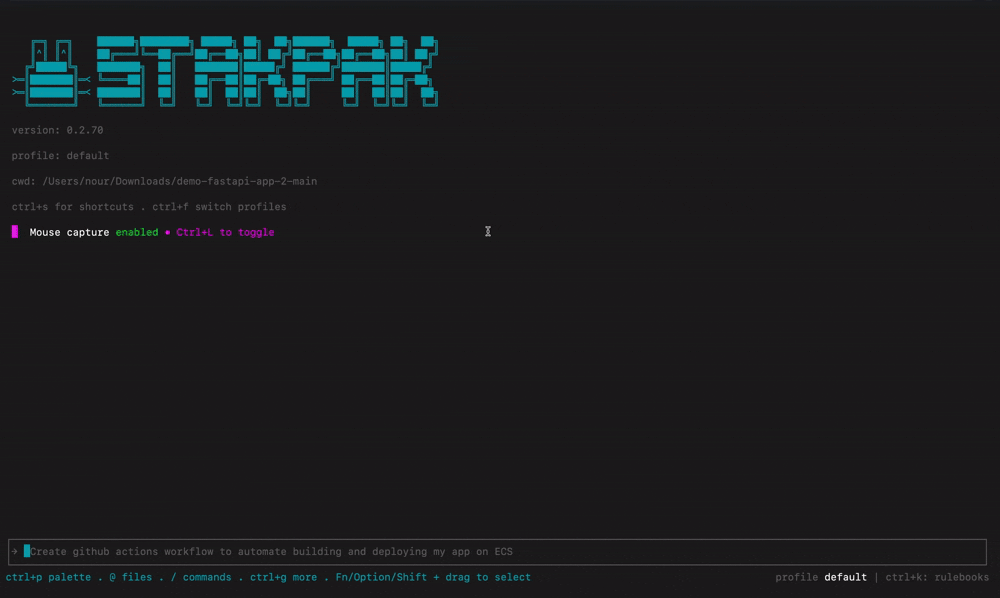Select the default profile label
This screenshot has height=598, width=1000.
pos(846,577)
